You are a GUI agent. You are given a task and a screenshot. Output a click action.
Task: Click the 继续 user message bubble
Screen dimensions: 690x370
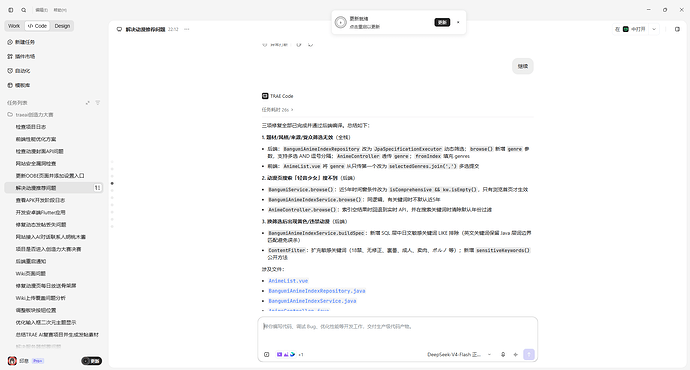tap(523, 66)
